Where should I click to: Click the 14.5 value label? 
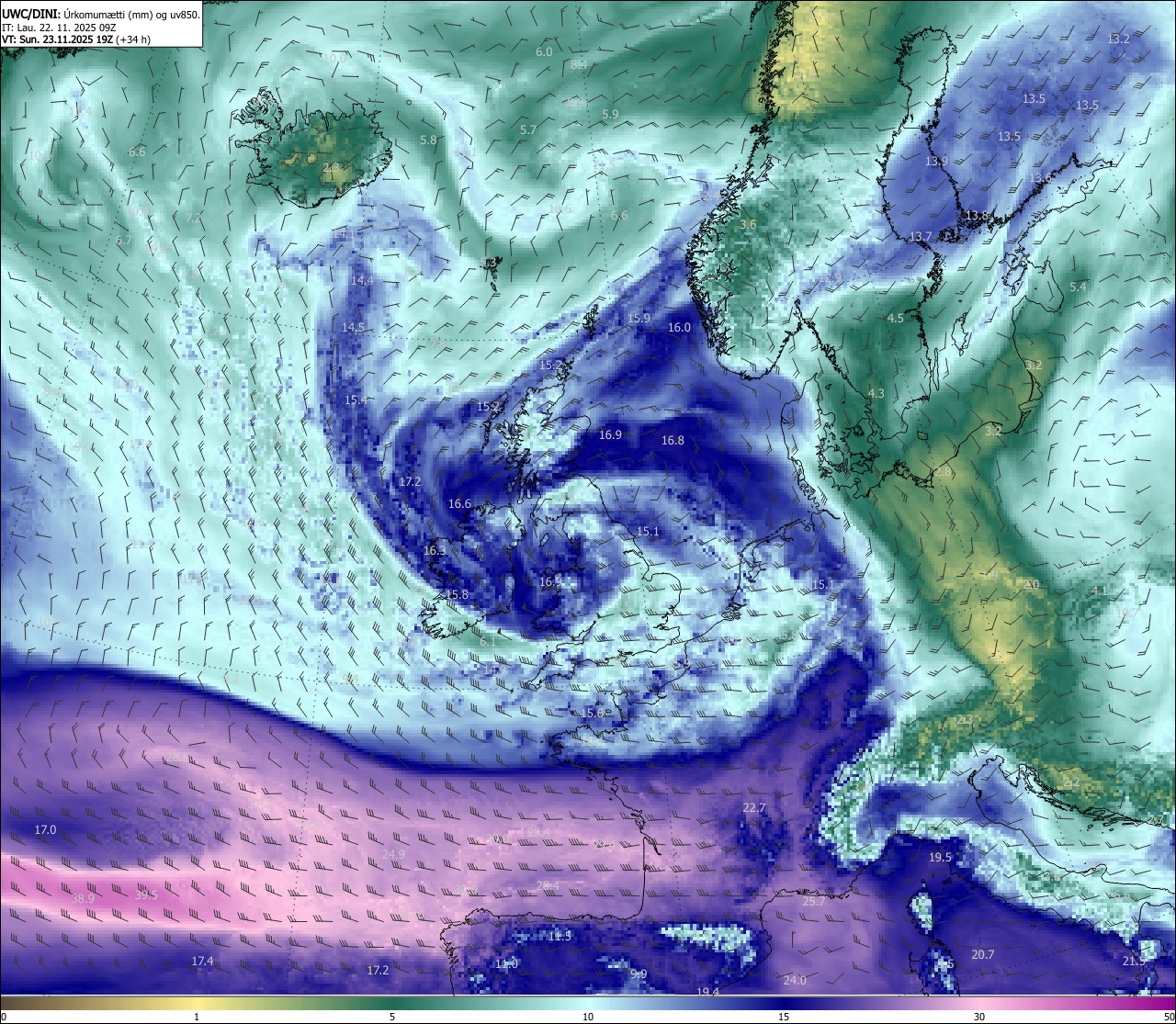click(x=353, y=327)
